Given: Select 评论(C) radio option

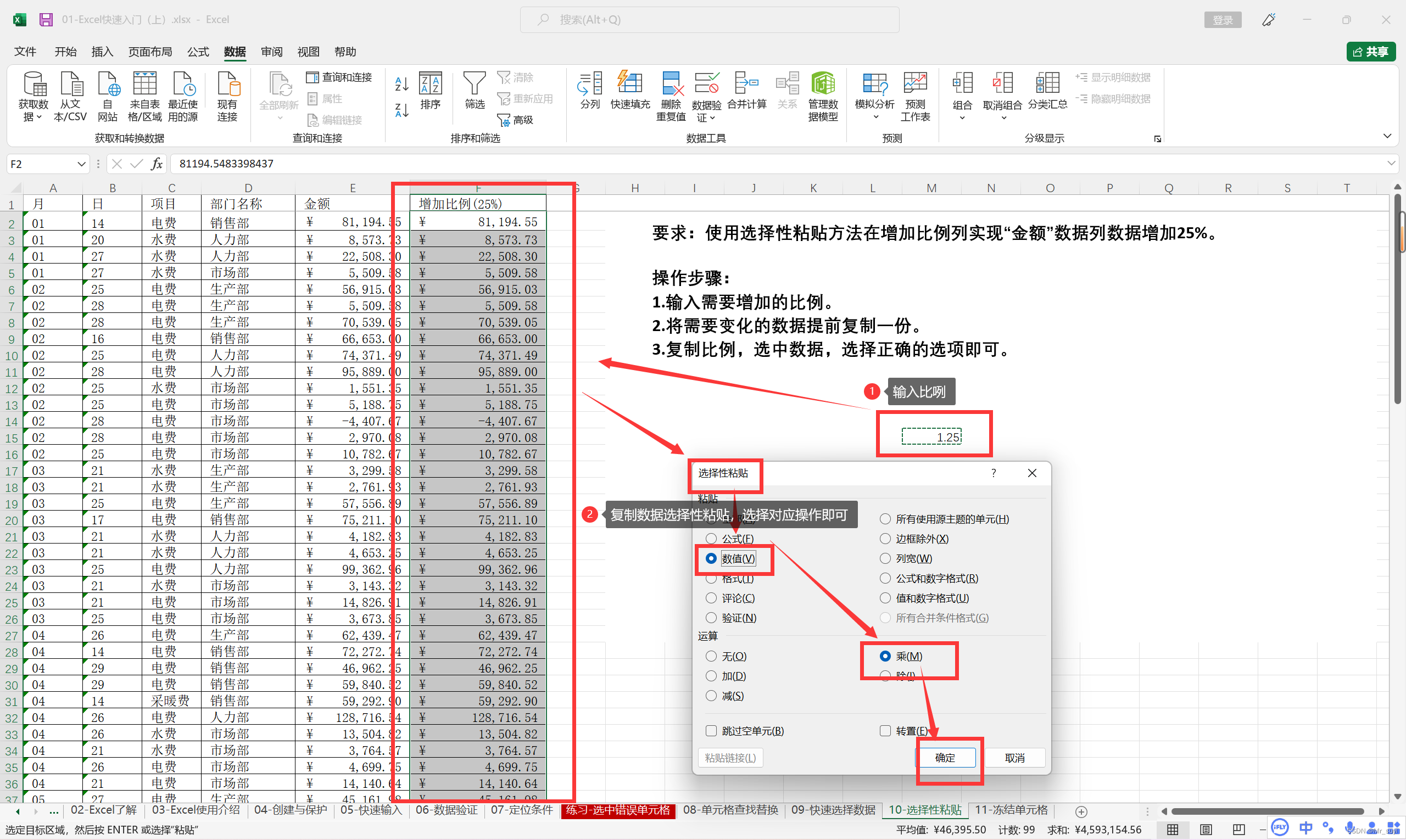Looking at the screenshot, I should point(711,598).
